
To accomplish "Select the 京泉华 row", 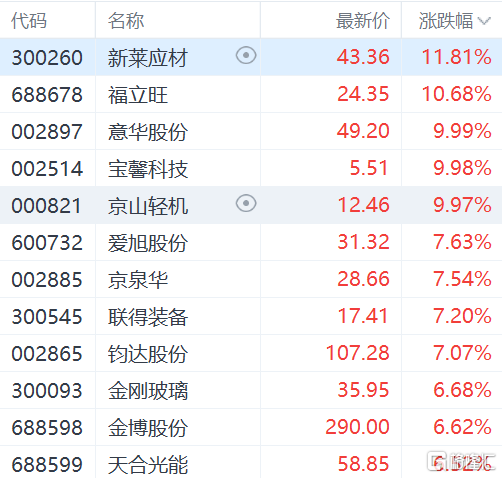I will [251, 279].
